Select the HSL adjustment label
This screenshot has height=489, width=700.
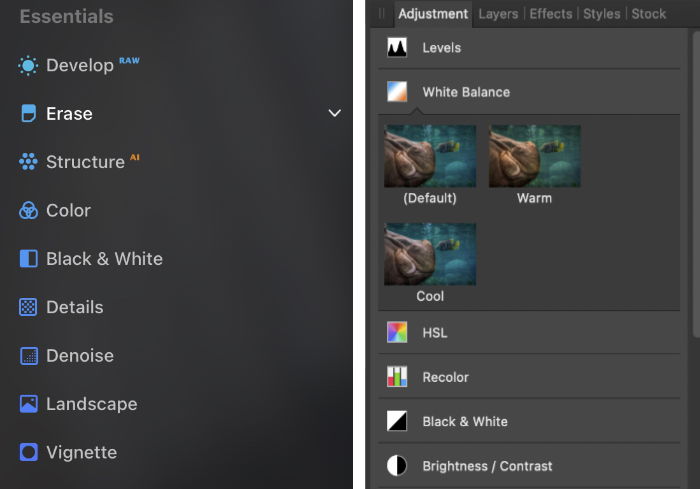point(435,333)
